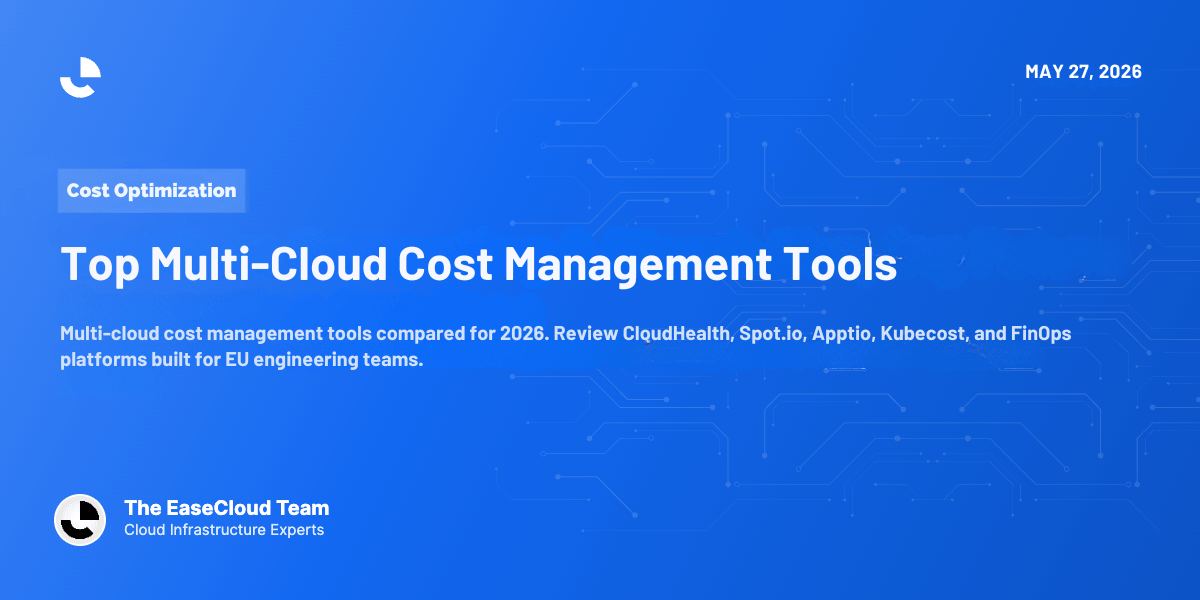Click the MAY 27, 2026 date text
Viewport: 1200px width, 600px height.
point(1083,72)
